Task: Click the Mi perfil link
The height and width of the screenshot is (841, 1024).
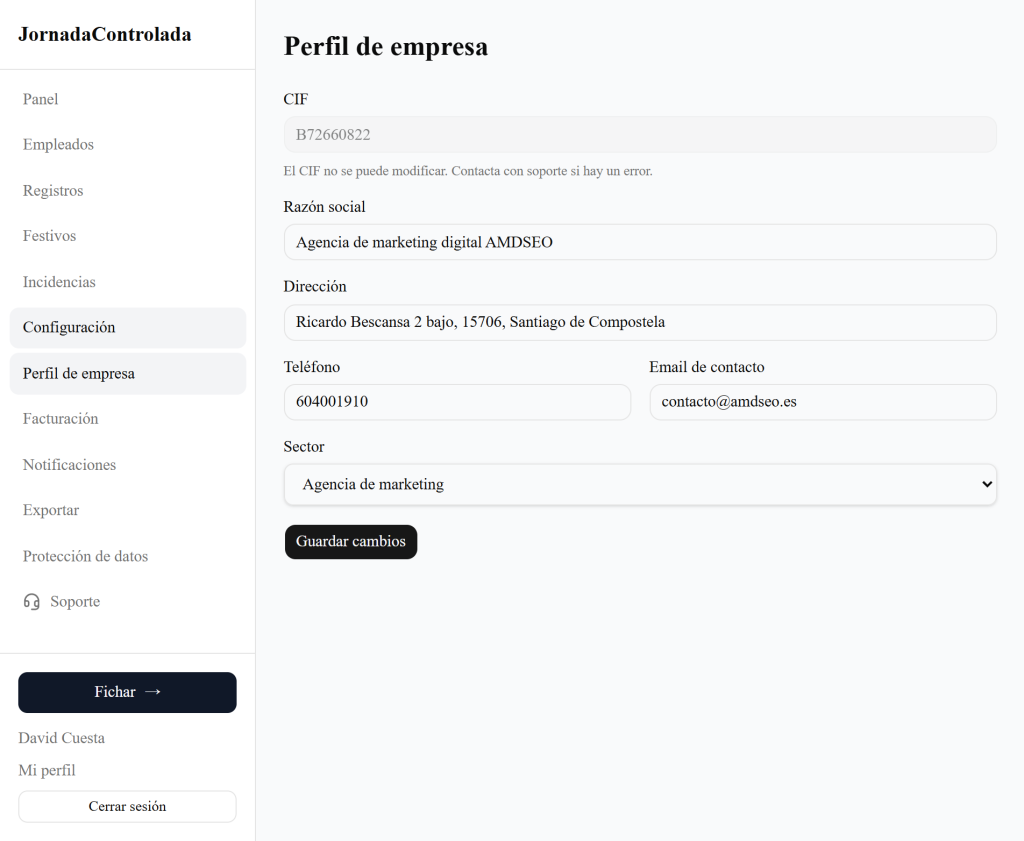Action: (x=47, y=770)
